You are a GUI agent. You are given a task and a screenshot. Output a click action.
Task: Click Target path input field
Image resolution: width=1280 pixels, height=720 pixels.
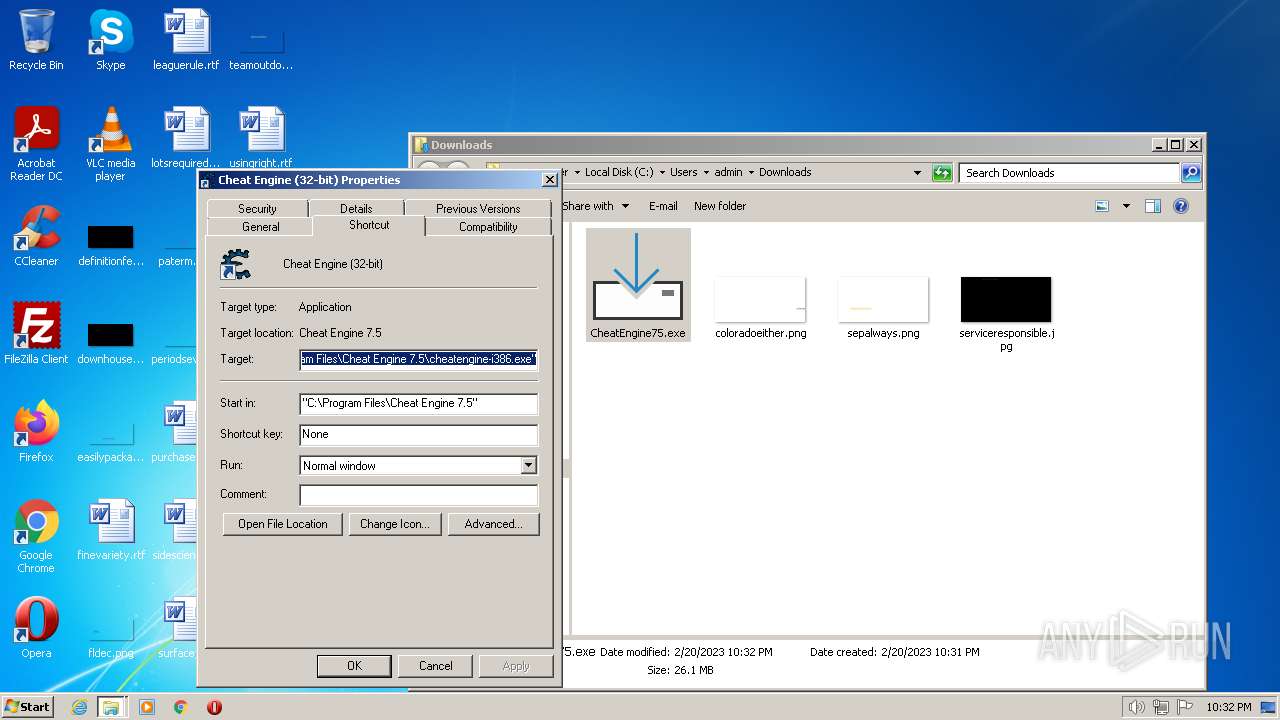click(x=418, y=359)
